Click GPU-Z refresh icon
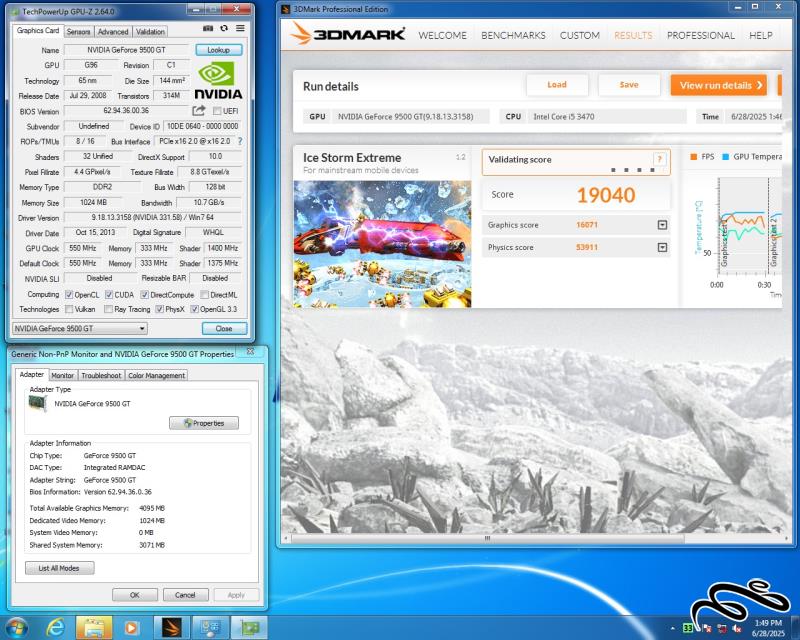Image resolution: width=800 pixels, height=640 pixels. (x=224, y=29)
